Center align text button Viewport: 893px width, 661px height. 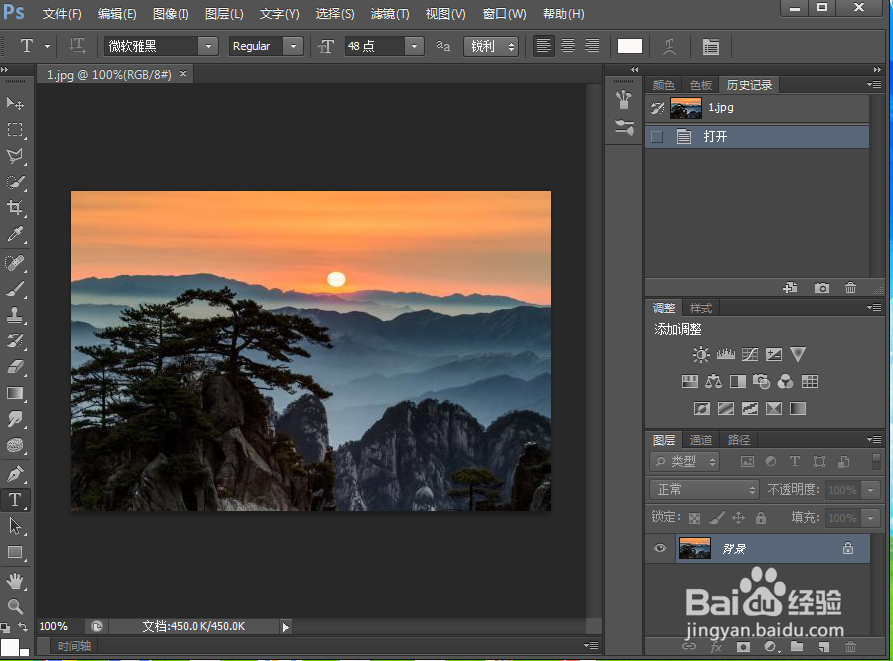tap(568, 46)
